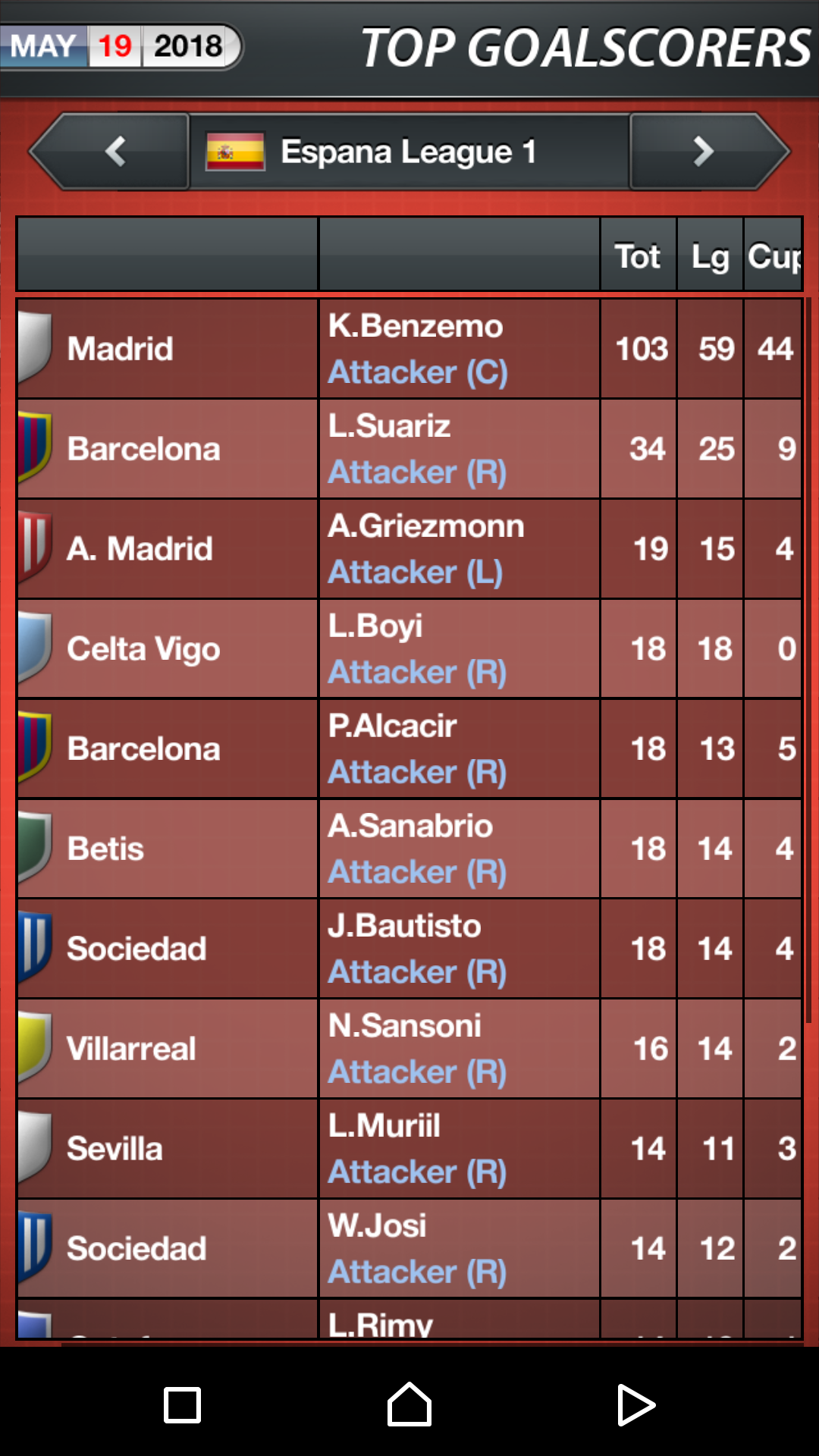Select the A.Griezmonn row
Image resolution: width=819 pixels, height=1456 pixels.
coord(409,548)
